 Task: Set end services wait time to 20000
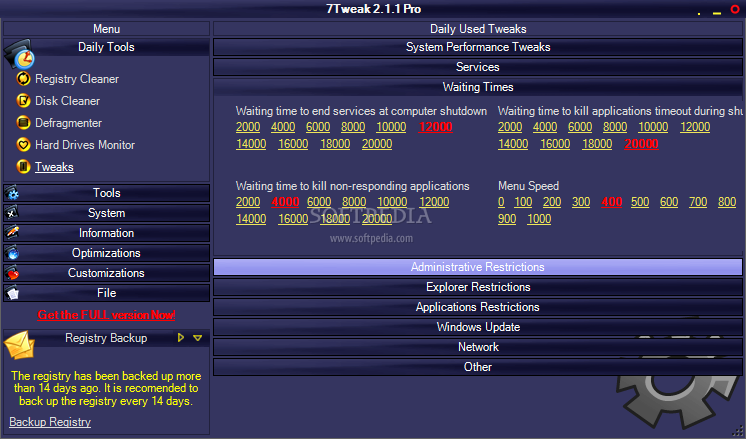coord(377,144)
